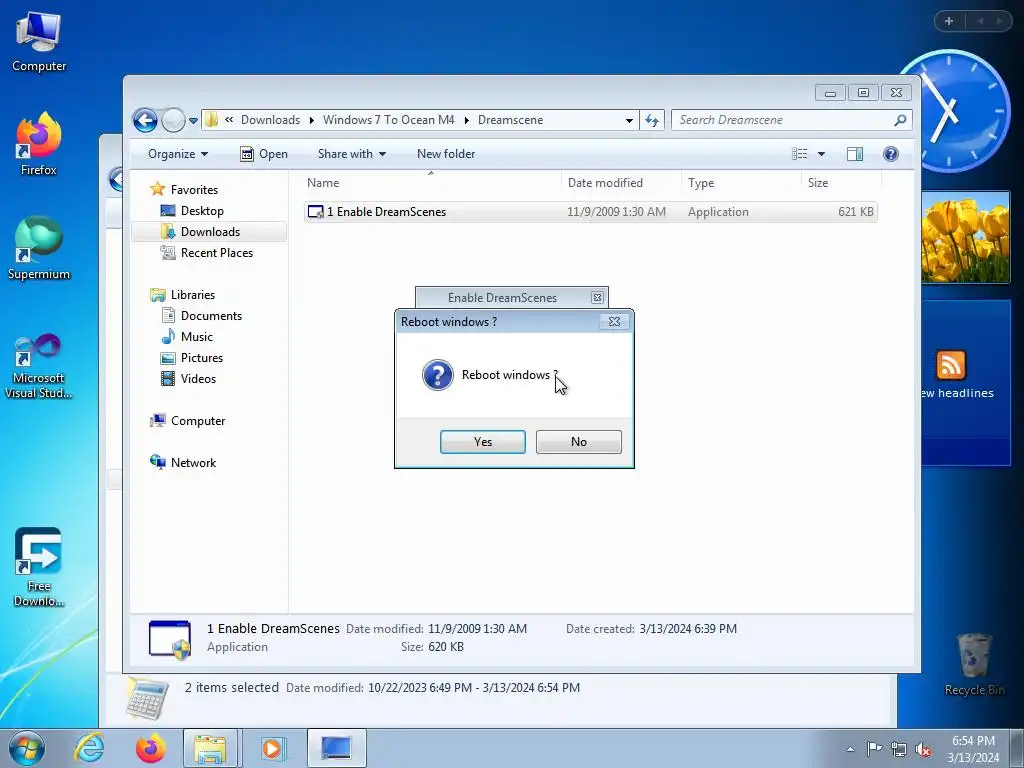Open the Documents library

211,316
